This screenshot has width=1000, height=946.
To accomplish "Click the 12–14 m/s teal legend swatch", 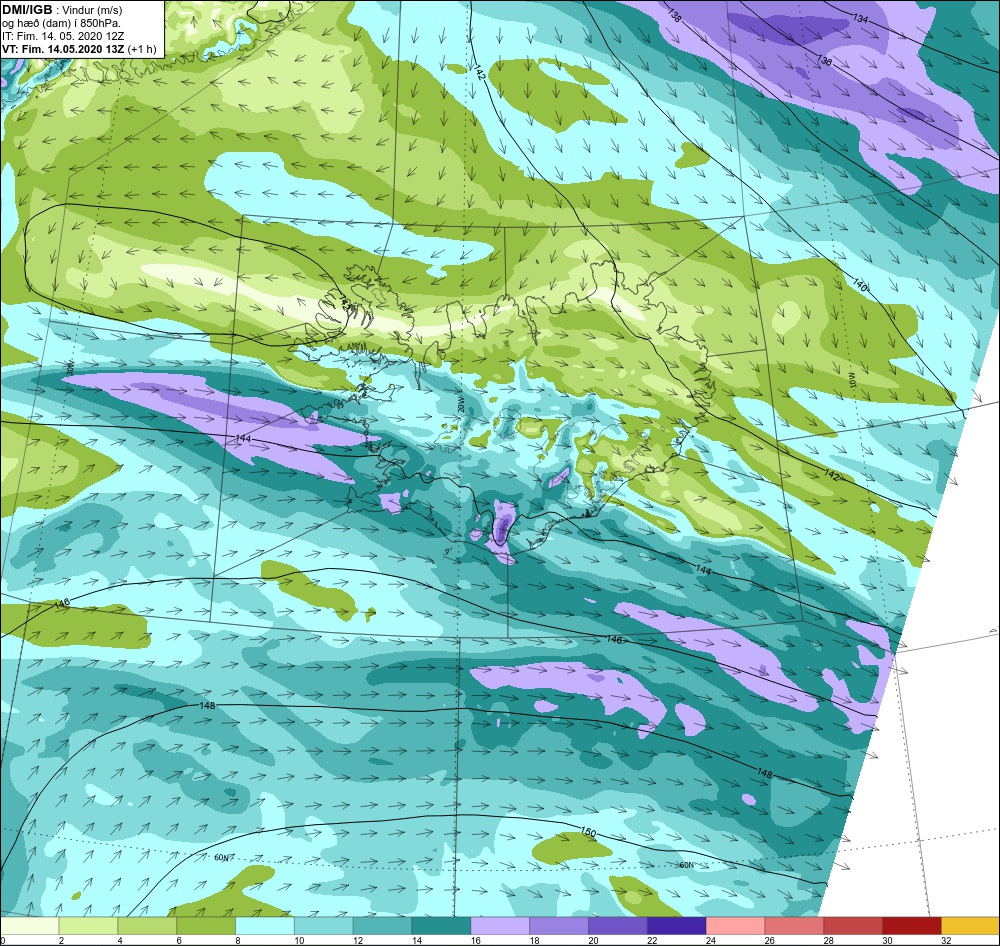I will [x=383, y=926].
